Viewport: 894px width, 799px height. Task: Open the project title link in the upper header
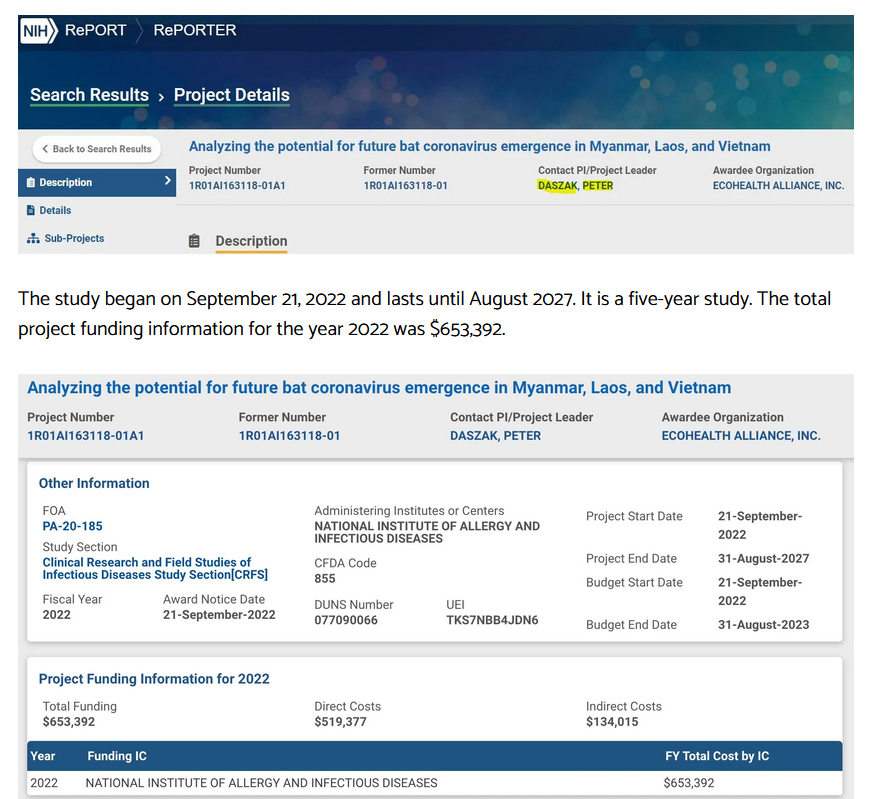point(479,147)
